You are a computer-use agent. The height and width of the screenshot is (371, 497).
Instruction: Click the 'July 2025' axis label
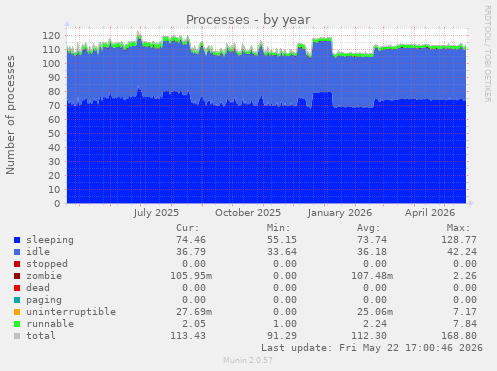(x=156, y=213)
